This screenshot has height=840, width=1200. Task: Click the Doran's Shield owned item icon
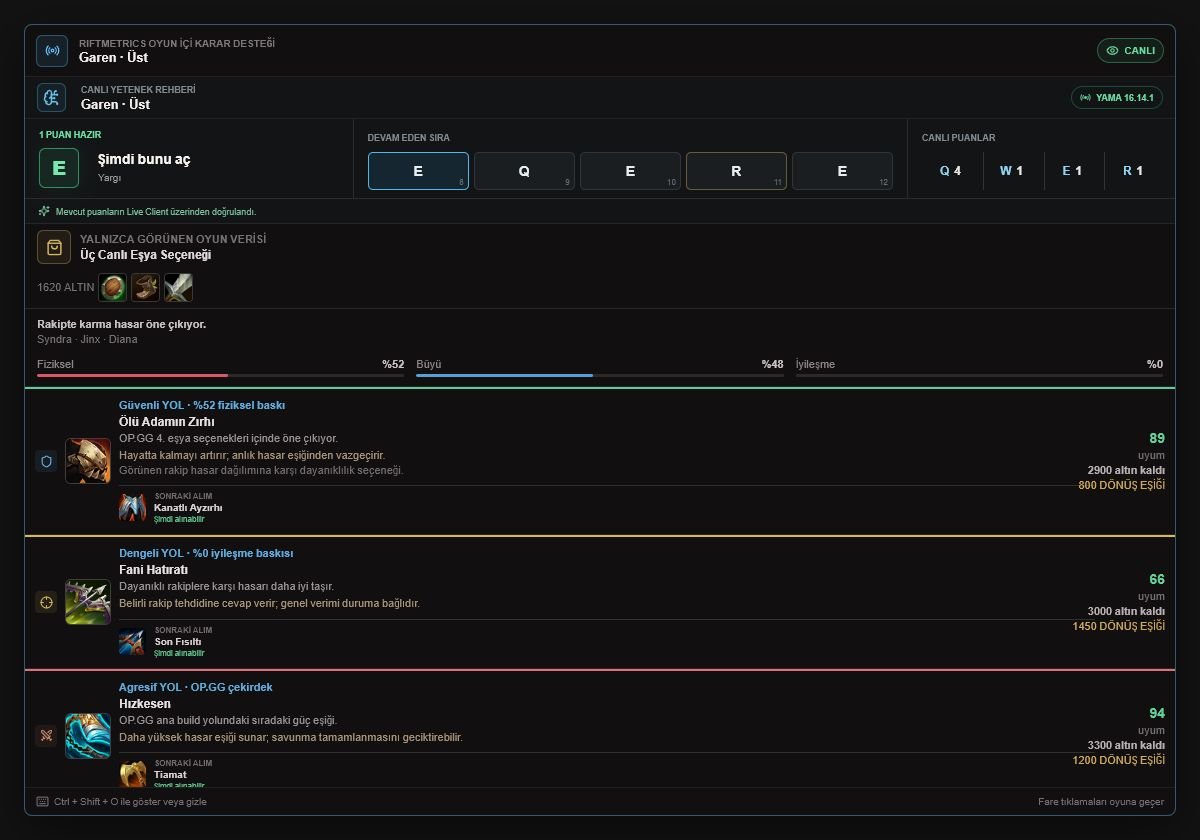[x=113, y=288]
